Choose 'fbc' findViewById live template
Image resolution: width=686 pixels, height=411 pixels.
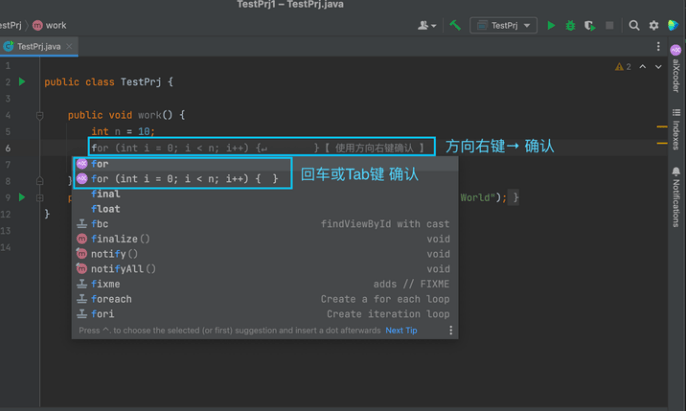(265, 224)
